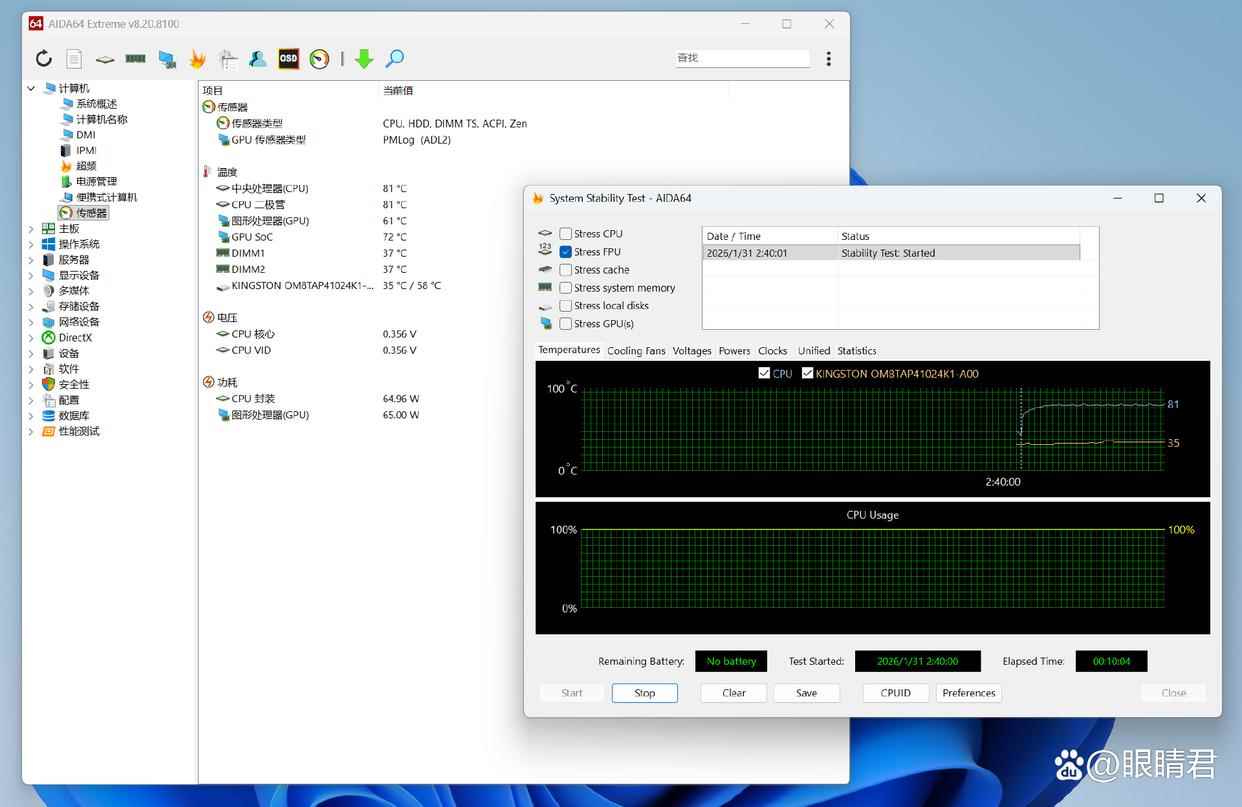1242x807 pixels.
Task: Click the flame stability test icon
Action: coord(197,59)
